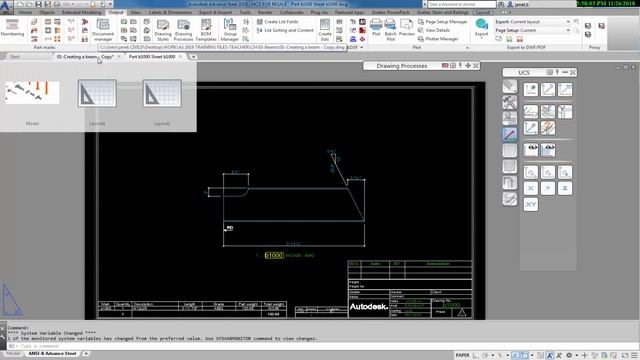Screen dimensions: 640x360
Task: Select the Layout2 preview thumbnail
Action: pyautogui.click(x=162, y=93)
